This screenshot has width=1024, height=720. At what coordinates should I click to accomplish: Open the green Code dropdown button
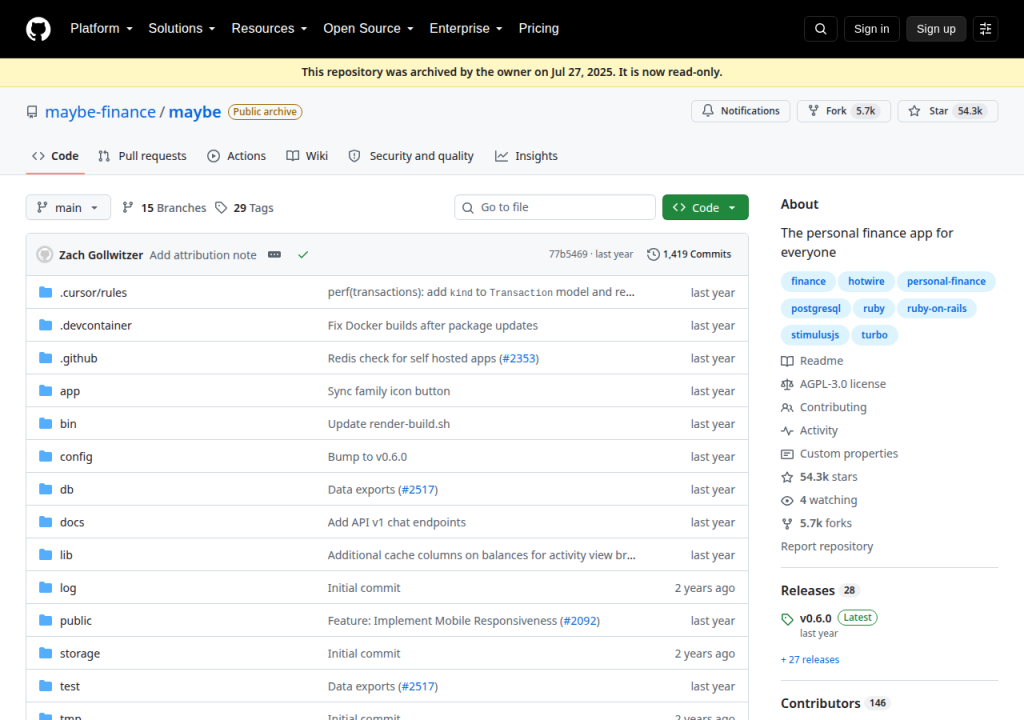pos(705,208)
